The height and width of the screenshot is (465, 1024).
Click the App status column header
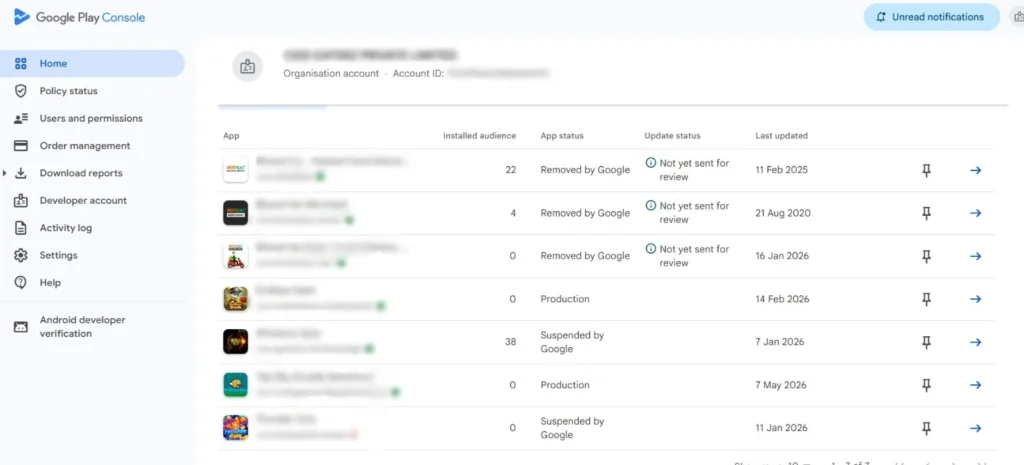[562, 136]
